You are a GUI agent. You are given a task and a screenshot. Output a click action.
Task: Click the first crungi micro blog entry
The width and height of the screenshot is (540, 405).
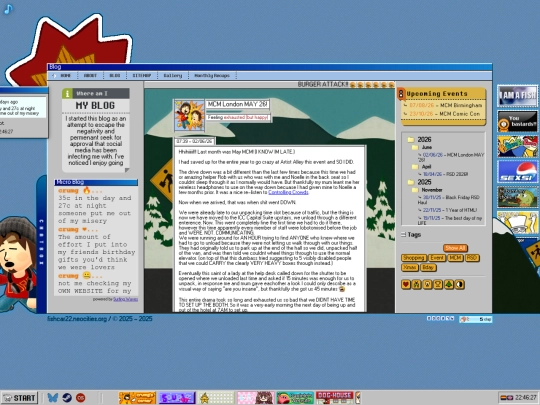pos(96,206)
